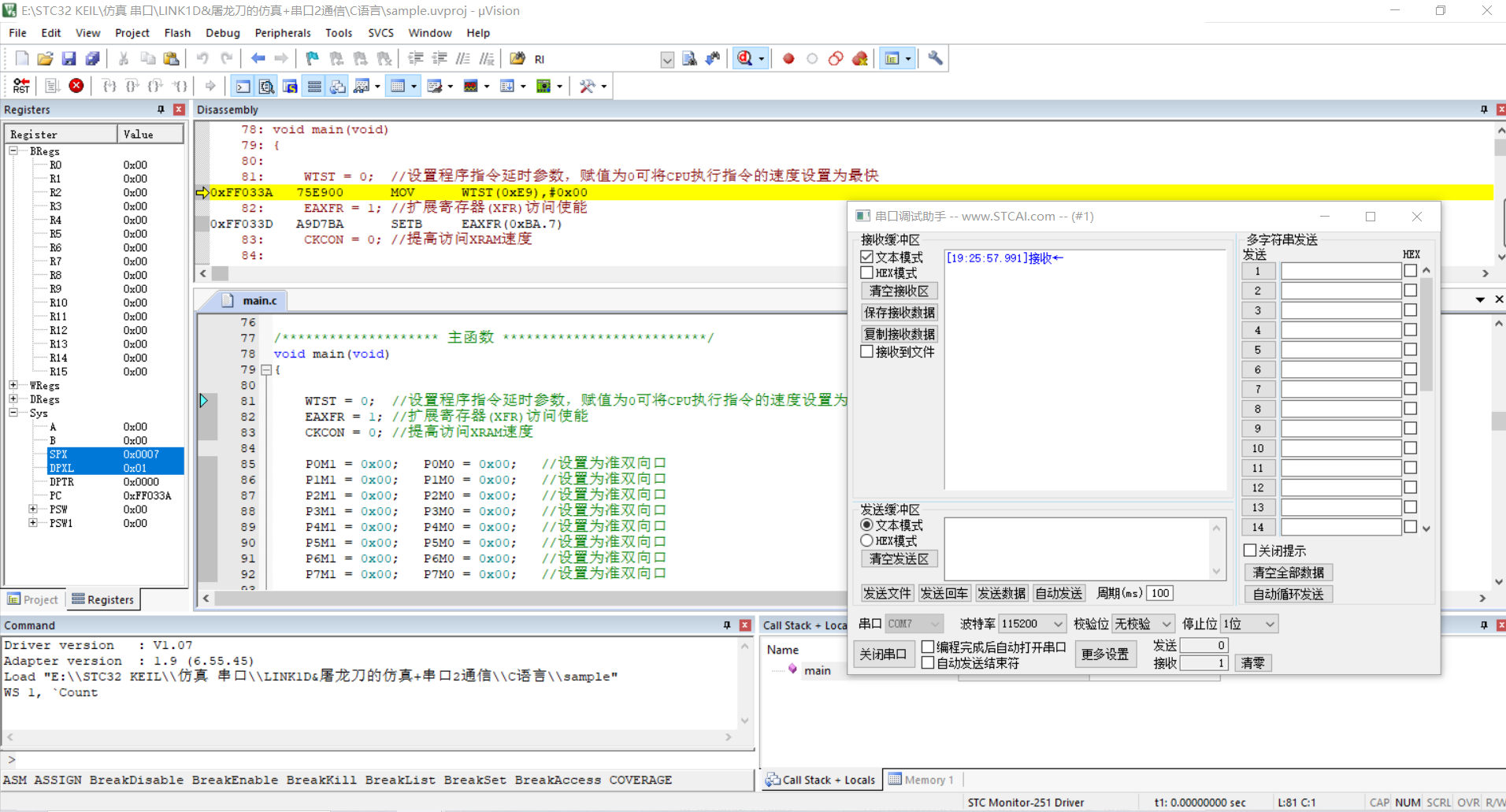Screen dimensions: 1506x812
Task: Open Configuration wrench icon
Action: point(935,58)
